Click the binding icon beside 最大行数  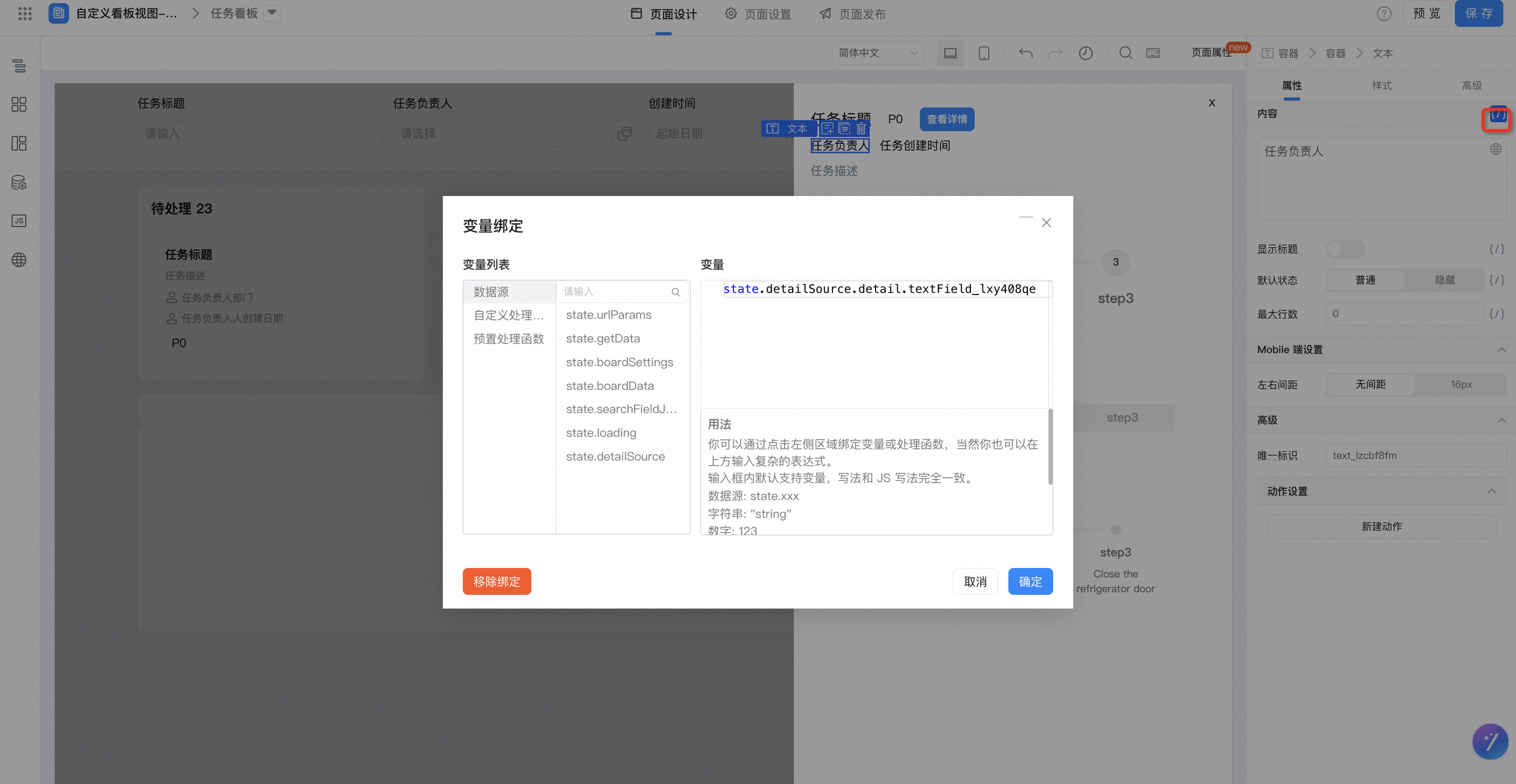tap(1496, 314)
